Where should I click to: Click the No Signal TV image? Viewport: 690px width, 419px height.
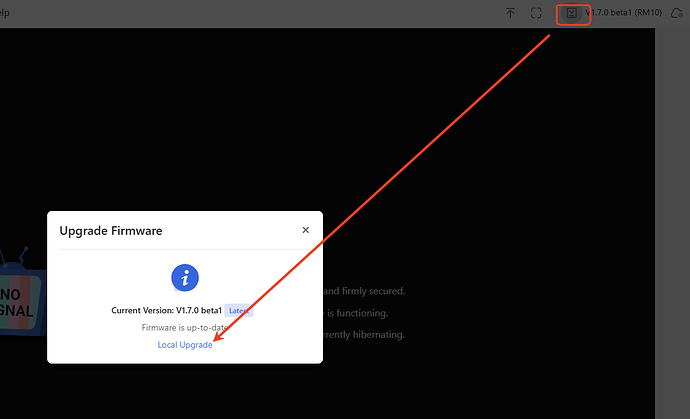(x=22, y=292)
